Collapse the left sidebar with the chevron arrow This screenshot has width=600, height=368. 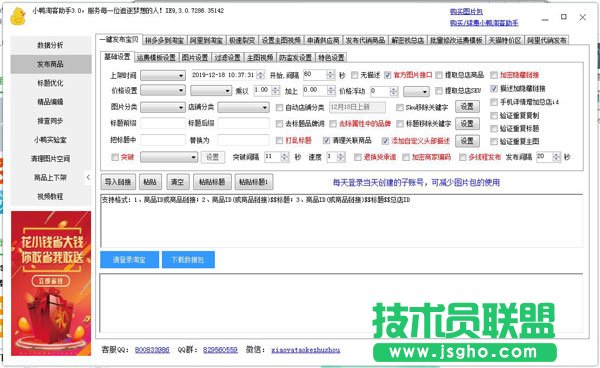pos(88,177)
